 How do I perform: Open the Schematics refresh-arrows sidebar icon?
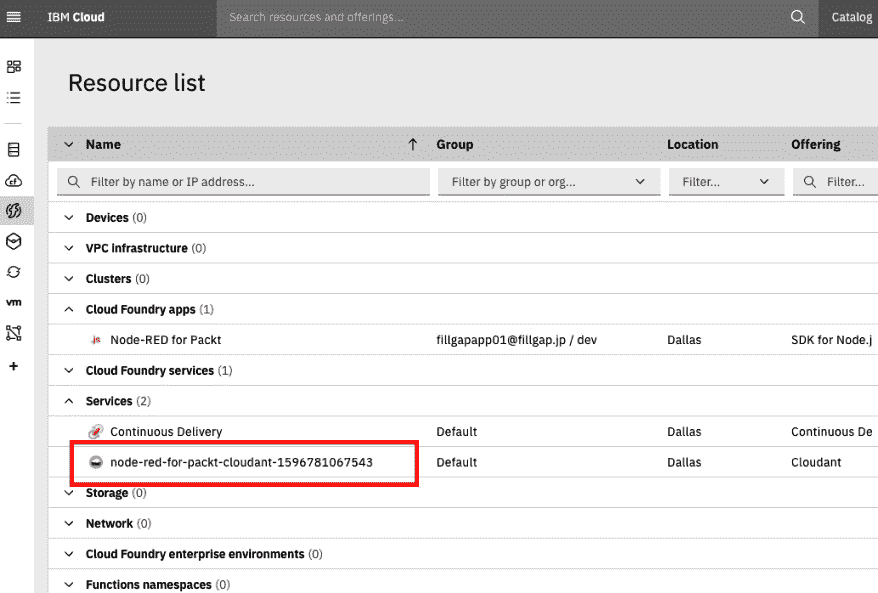point(13,272)
